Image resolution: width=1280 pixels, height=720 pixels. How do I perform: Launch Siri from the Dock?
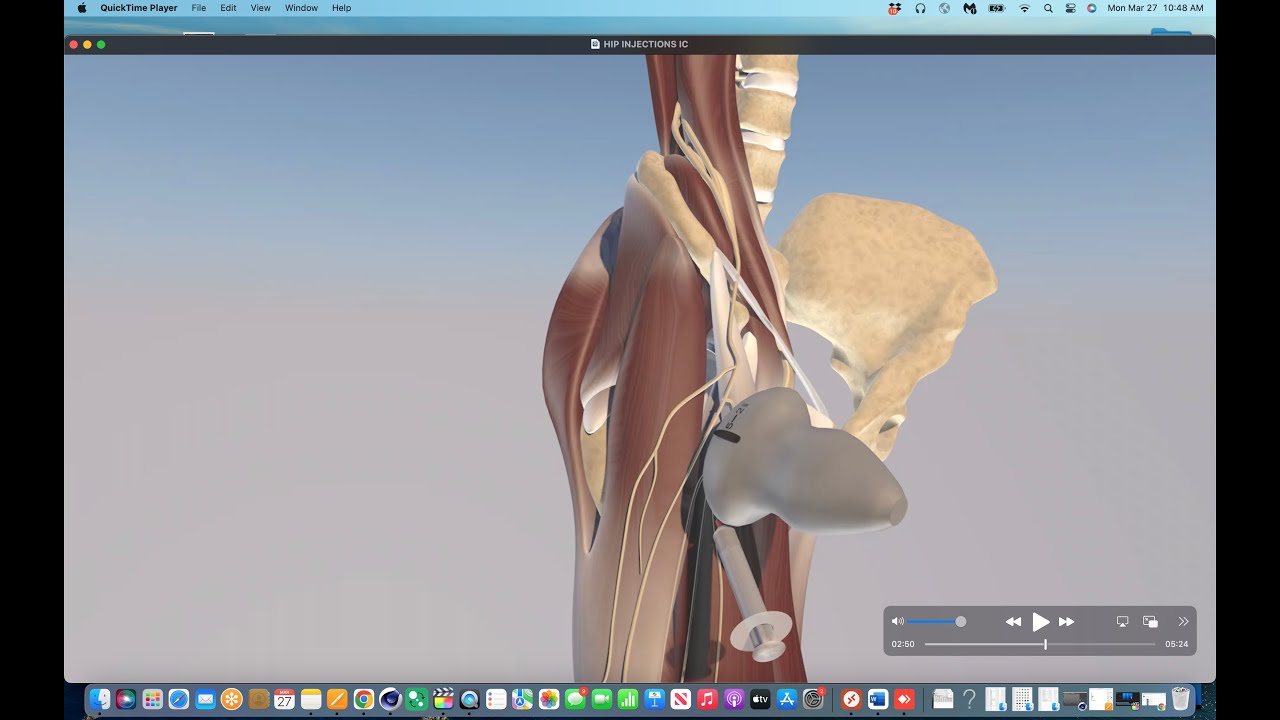pyautogui.click(x=126, y=699)
